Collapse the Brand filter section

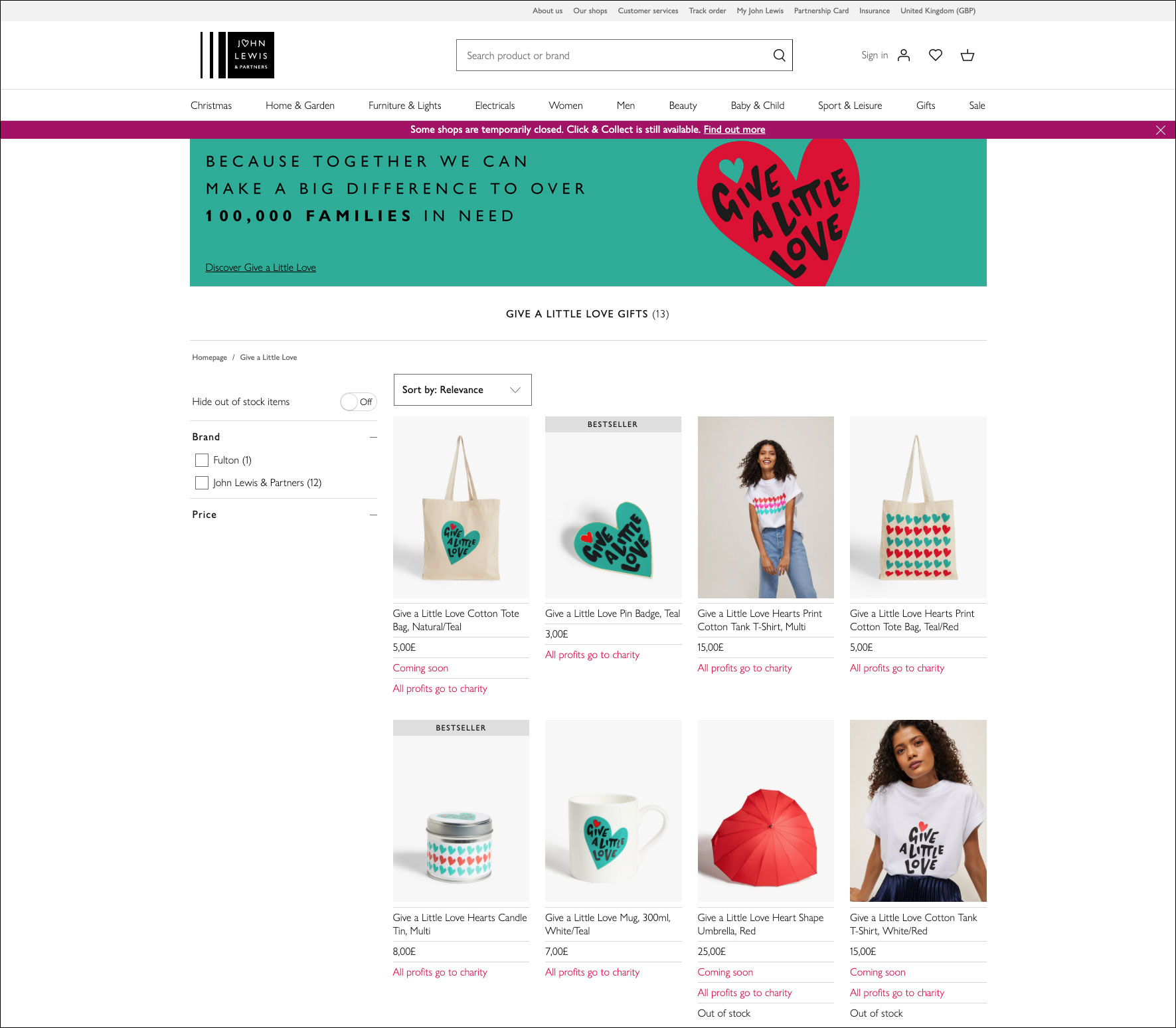click(x=374, y=437)
